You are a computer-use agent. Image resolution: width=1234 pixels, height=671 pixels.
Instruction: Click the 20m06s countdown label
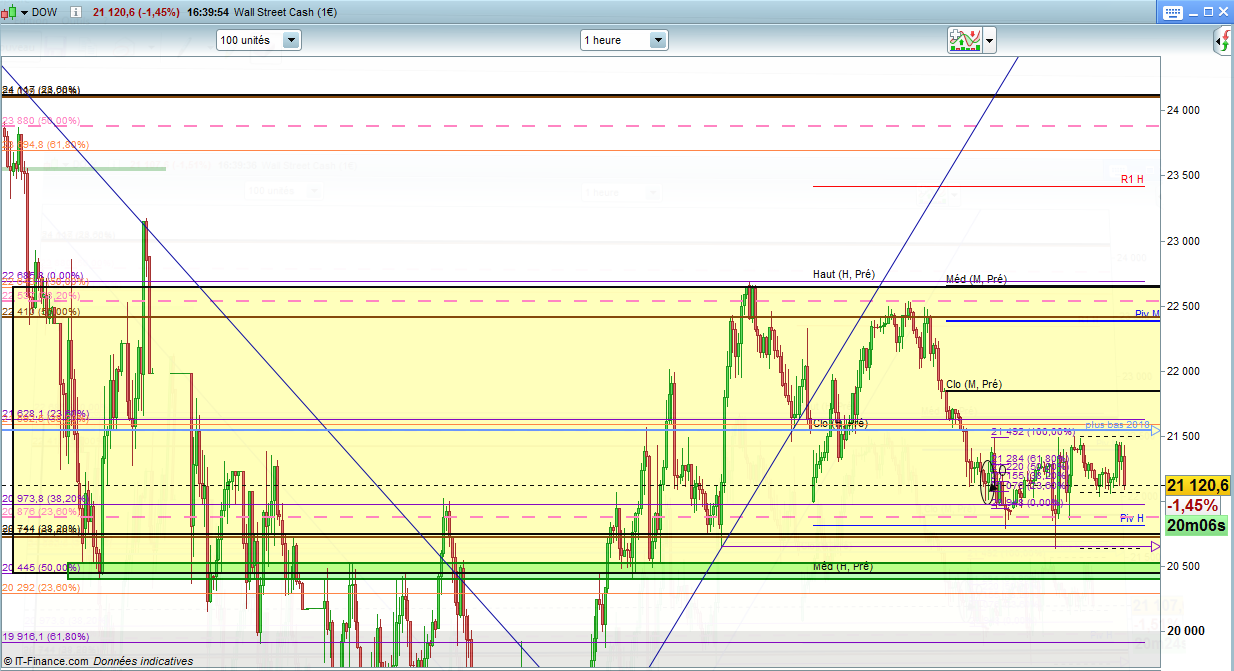pos(1196,525)
